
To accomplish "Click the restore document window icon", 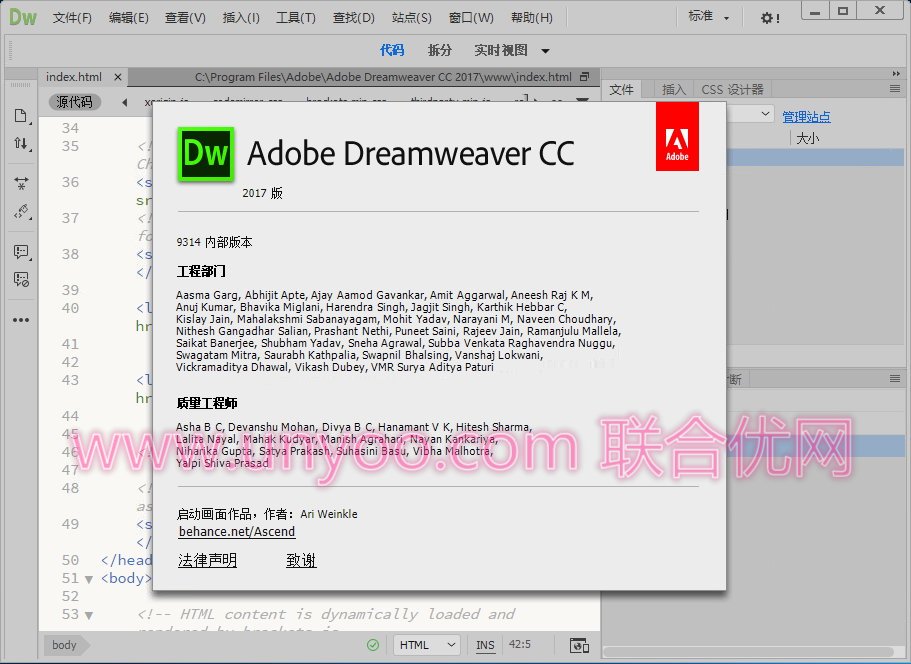I will 584,77.
